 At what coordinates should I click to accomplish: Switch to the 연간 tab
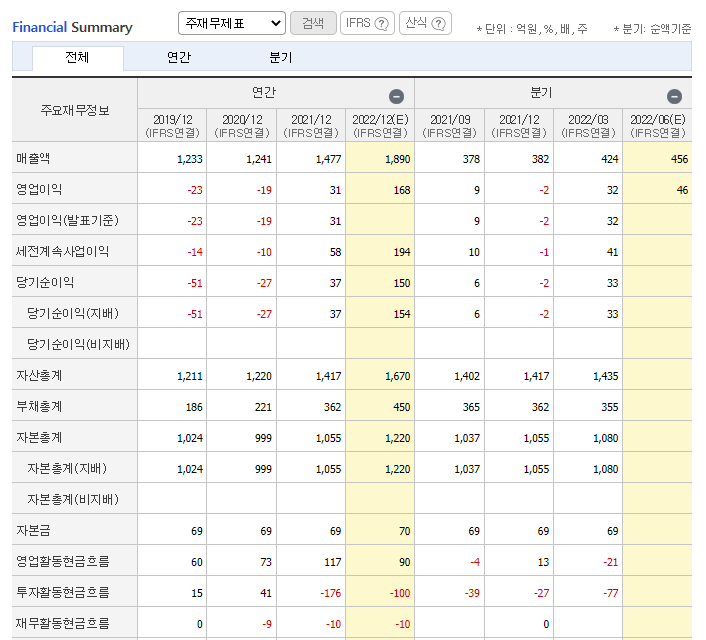click(179, 58)
